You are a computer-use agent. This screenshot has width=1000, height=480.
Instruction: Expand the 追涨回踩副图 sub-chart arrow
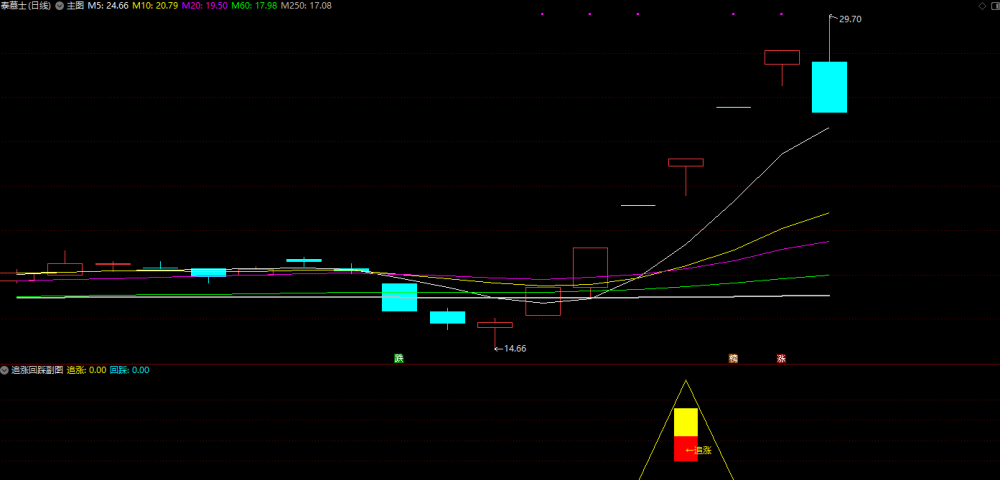[5, 370]
